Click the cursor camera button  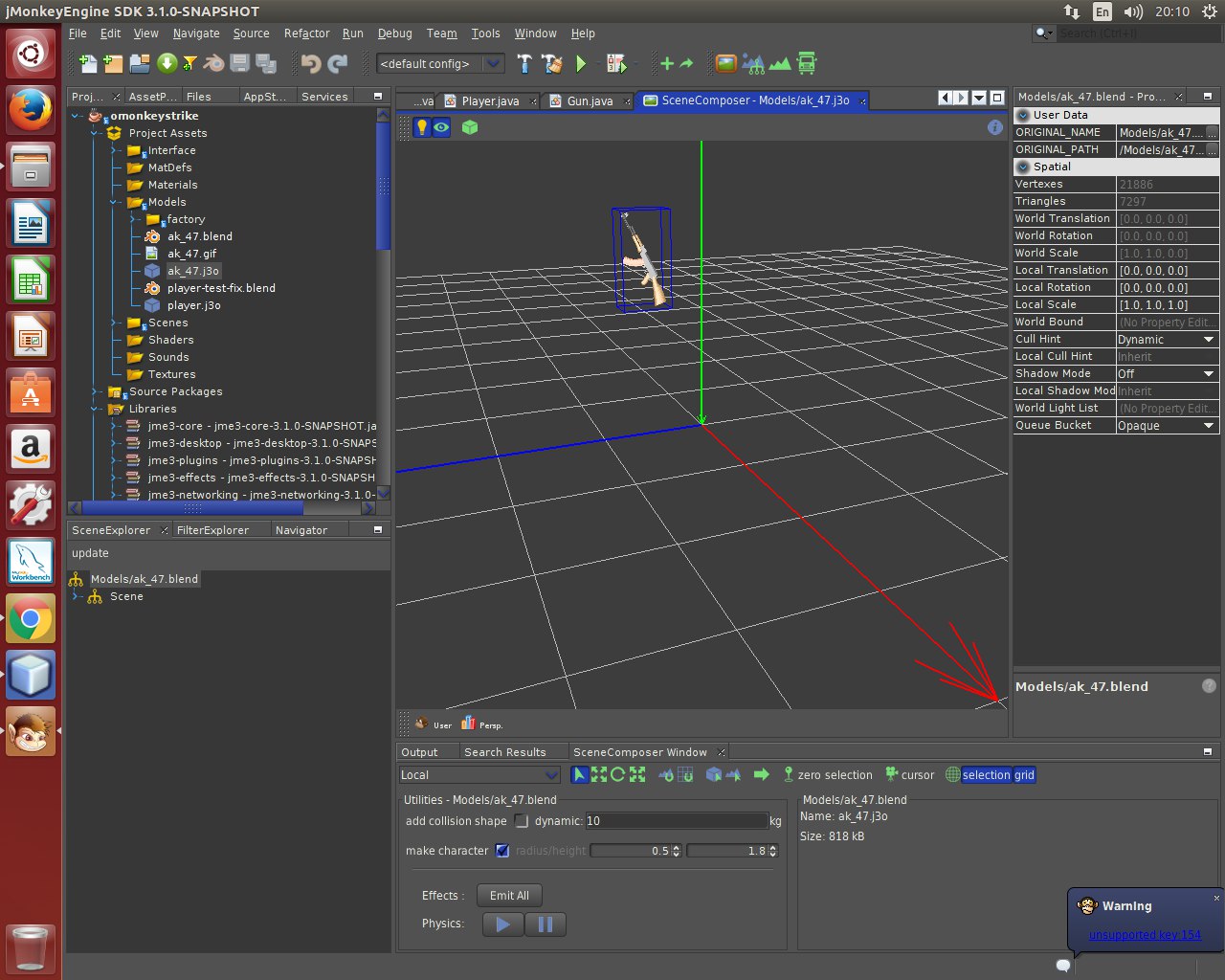[910, 775]
